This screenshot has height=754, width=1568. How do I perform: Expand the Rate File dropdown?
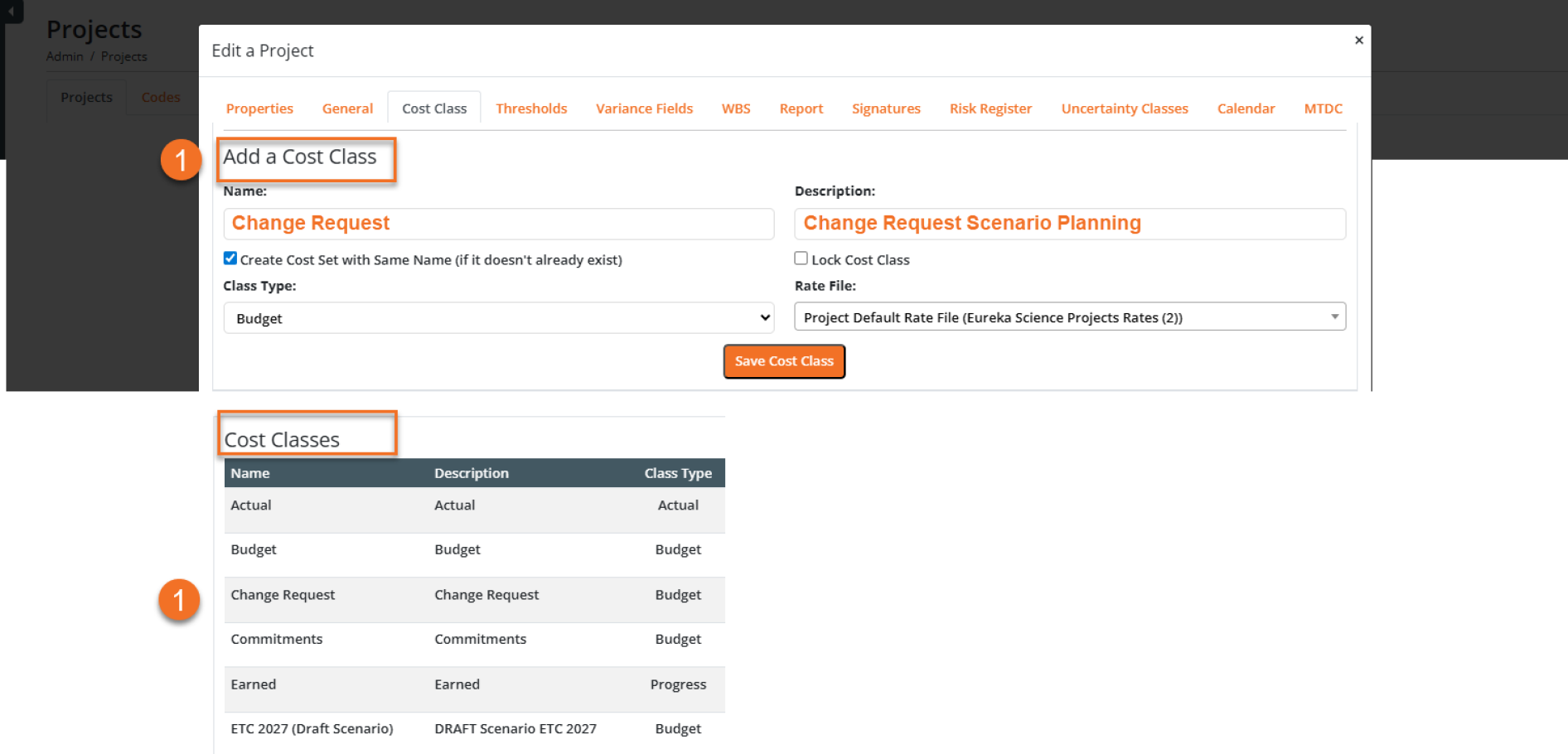click(1070, 317)
